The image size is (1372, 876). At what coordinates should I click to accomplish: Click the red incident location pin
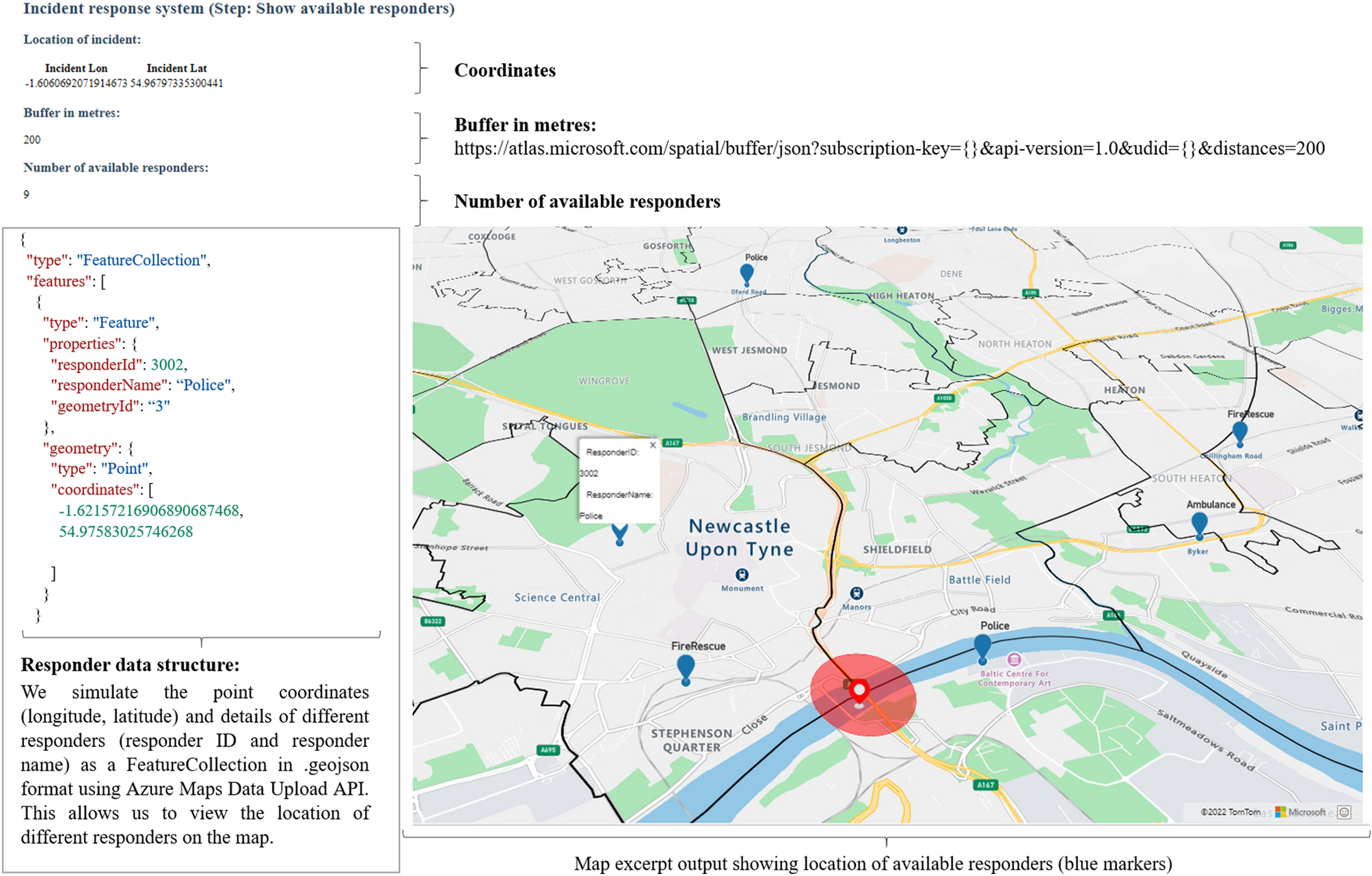pos(859,692)
